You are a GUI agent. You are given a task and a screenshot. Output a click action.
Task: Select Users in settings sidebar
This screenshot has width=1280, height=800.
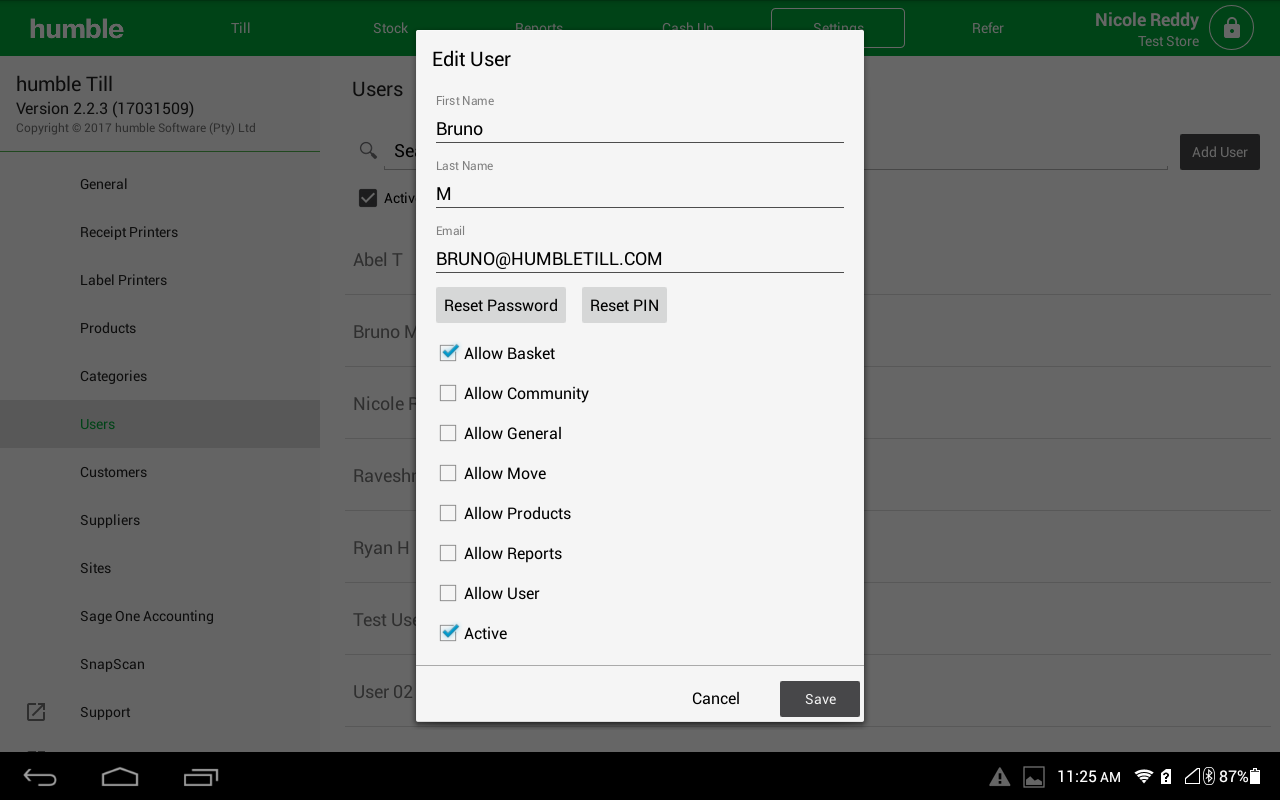click(160, 424)
